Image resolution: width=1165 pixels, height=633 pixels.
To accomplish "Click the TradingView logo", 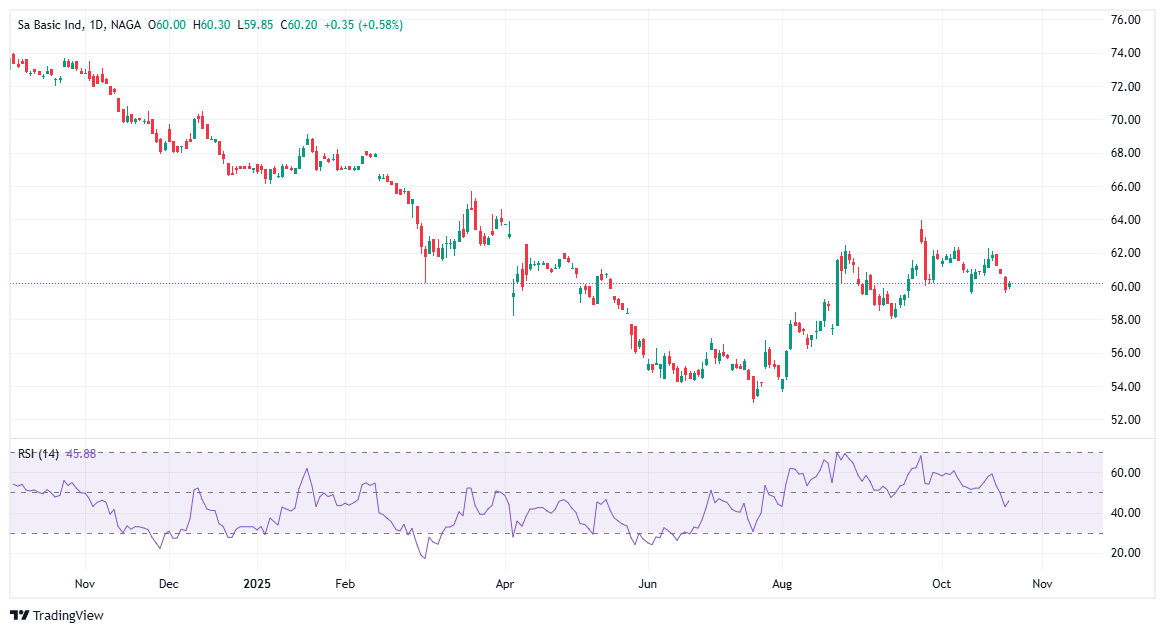I will [57, 615].
